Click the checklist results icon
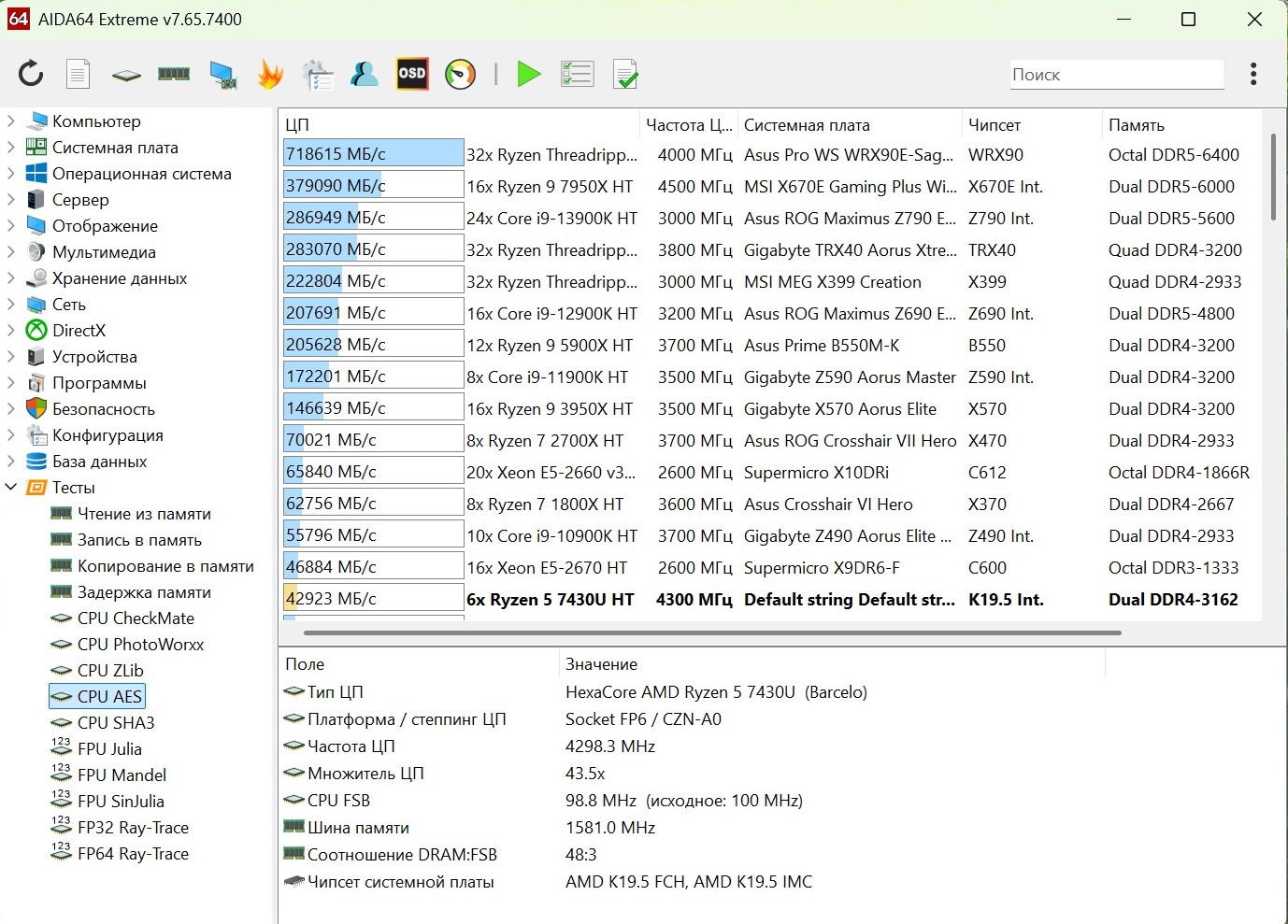The image size is (1288, 924). [577, 74]
